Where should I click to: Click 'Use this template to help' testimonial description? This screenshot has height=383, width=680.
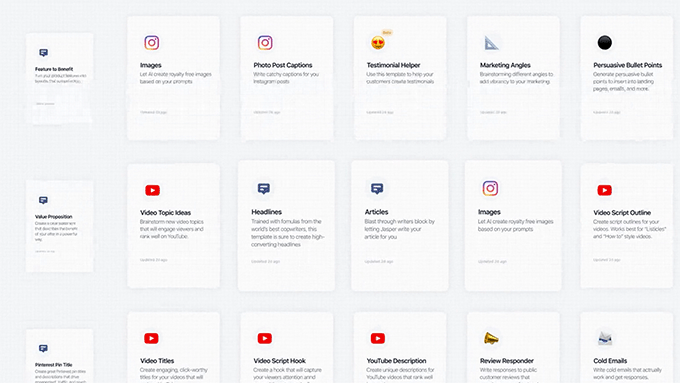[x=400, y=78]
